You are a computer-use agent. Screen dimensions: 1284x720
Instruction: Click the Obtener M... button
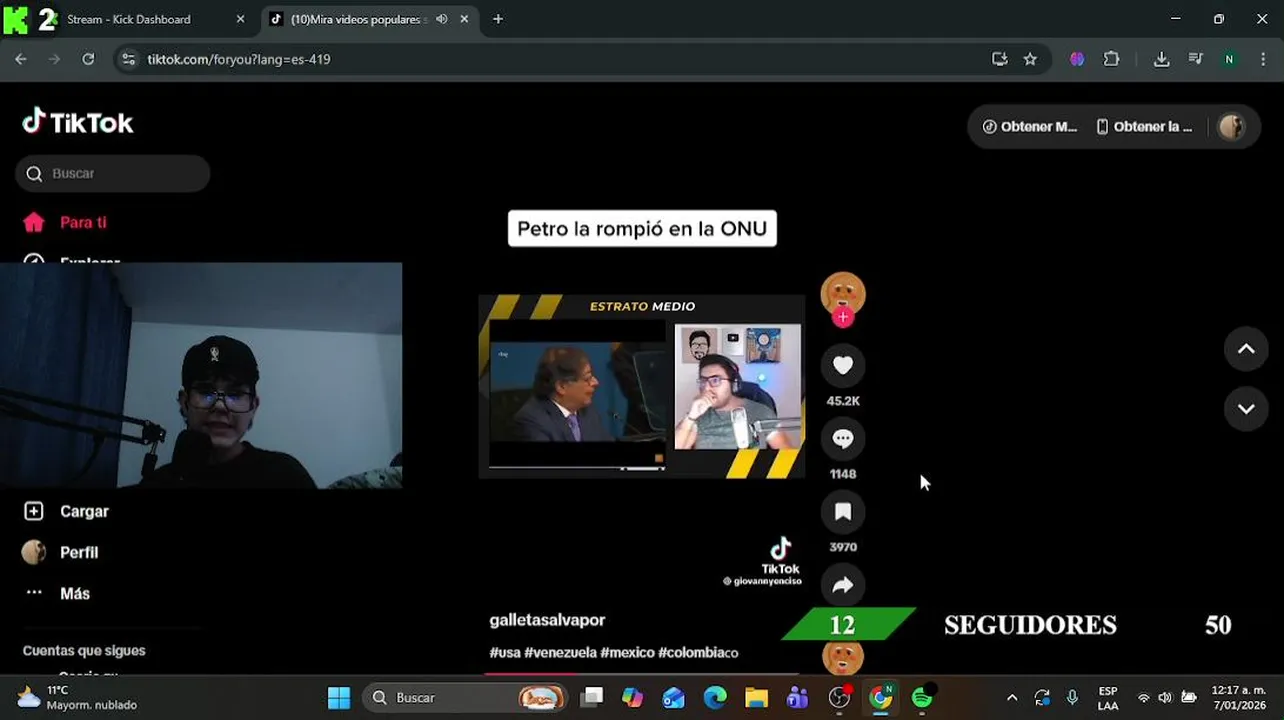pyautogui.click(x=1029, y=127)
